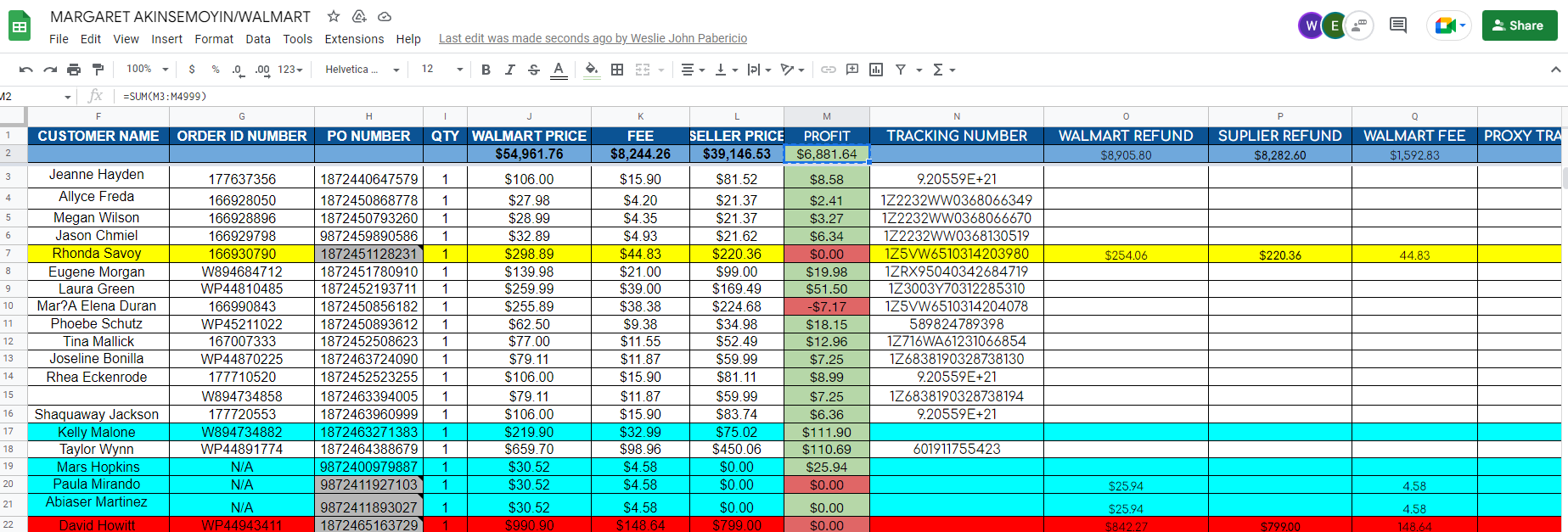Screen dimensions: 1568x532
Task: Toggle italic formatting
Action: coord(509,70)
